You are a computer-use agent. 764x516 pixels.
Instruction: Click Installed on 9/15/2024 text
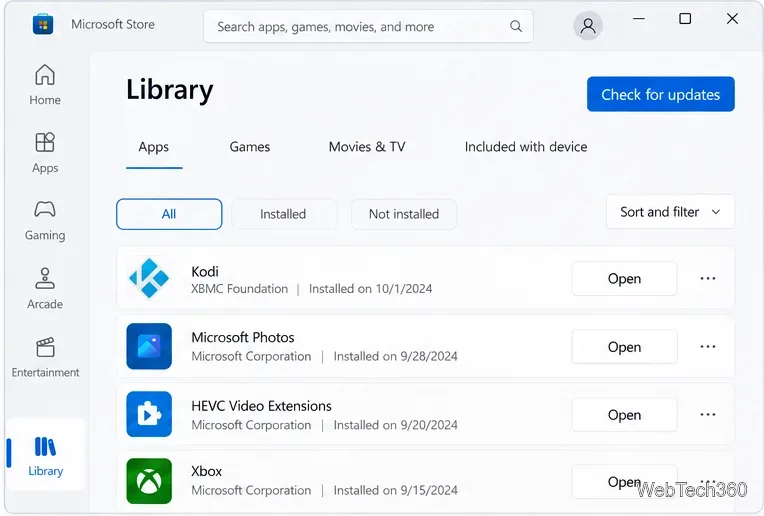(x=395, y=490)
